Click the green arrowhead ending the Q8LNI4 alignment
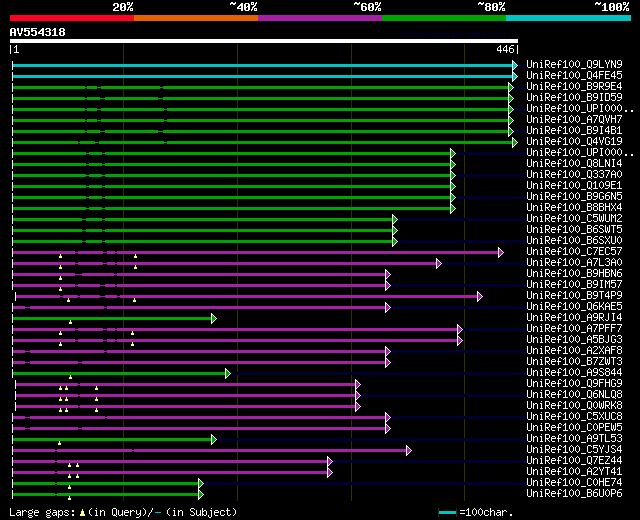Viewport: 640px width, 520px height. [x=453, y=164]
